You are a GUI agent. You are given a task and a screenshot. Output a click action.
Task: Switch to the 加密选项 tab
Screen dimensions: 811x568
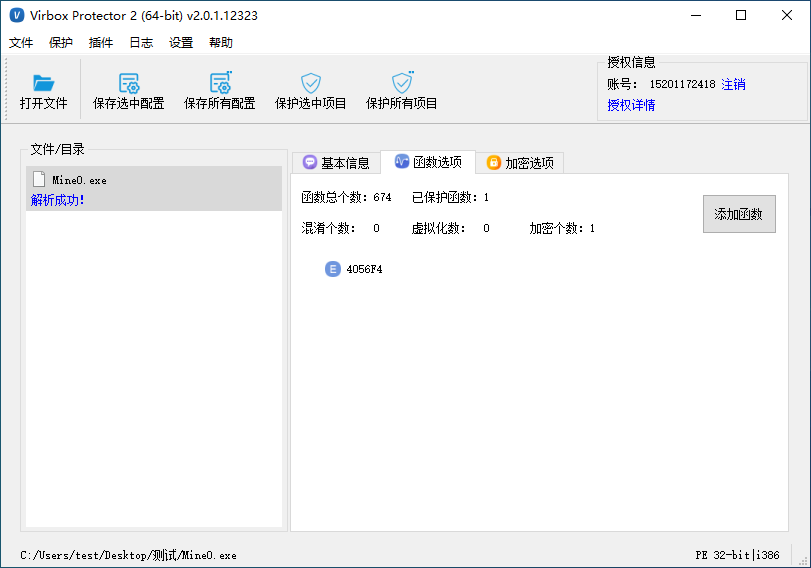(520, 163)
